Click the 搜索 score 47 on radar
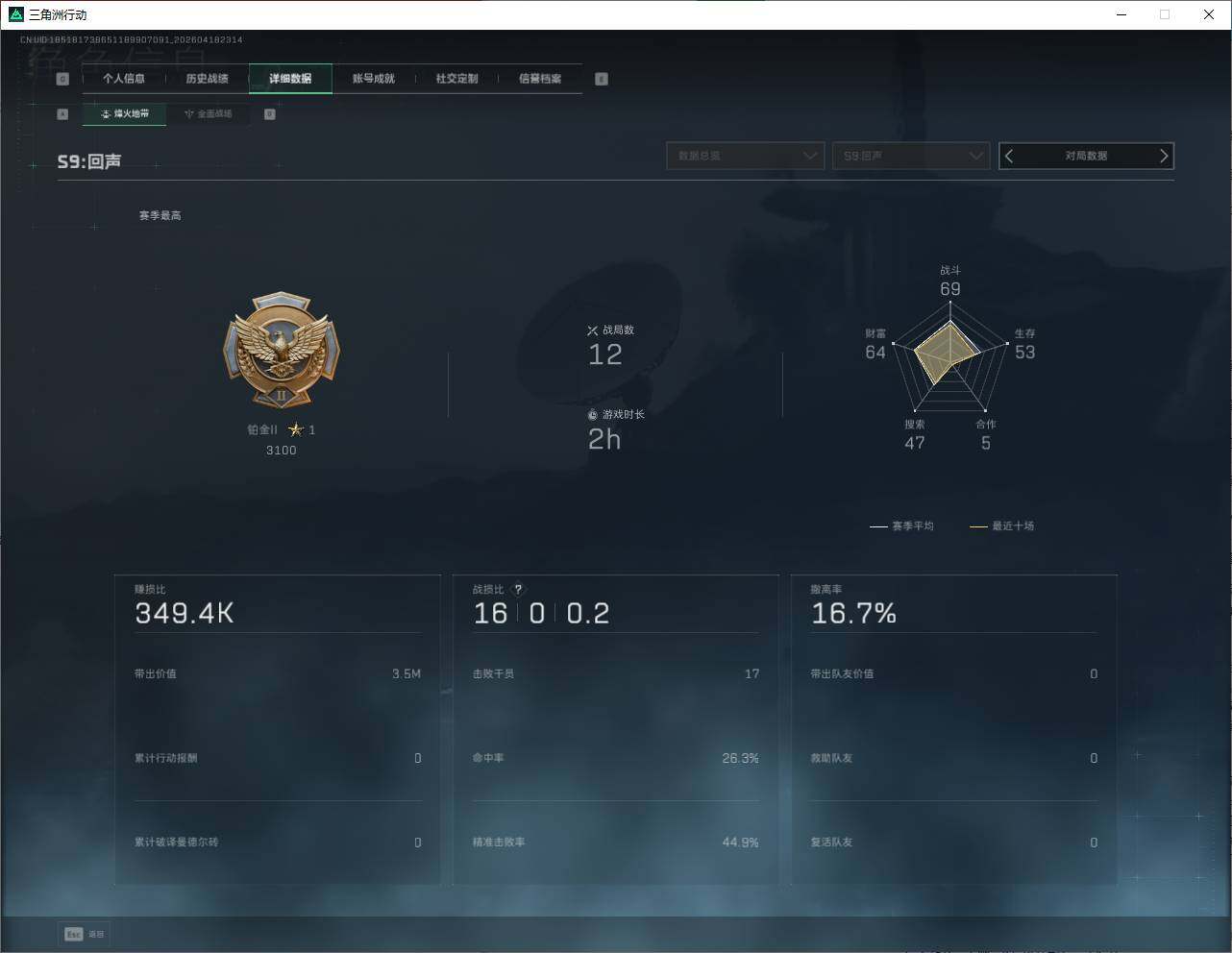 coord(915,443)
